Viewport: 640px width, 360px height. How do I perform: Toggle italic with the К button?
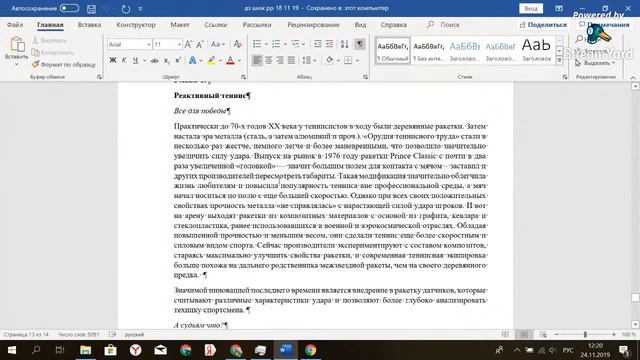coord(124,60)
